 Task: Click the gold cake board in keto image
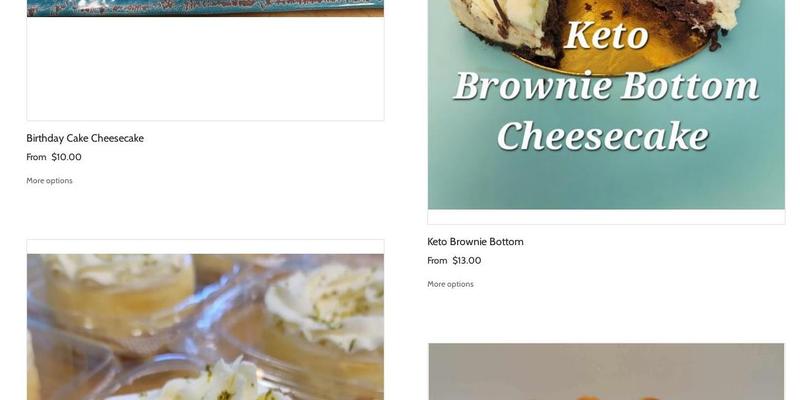633,54
